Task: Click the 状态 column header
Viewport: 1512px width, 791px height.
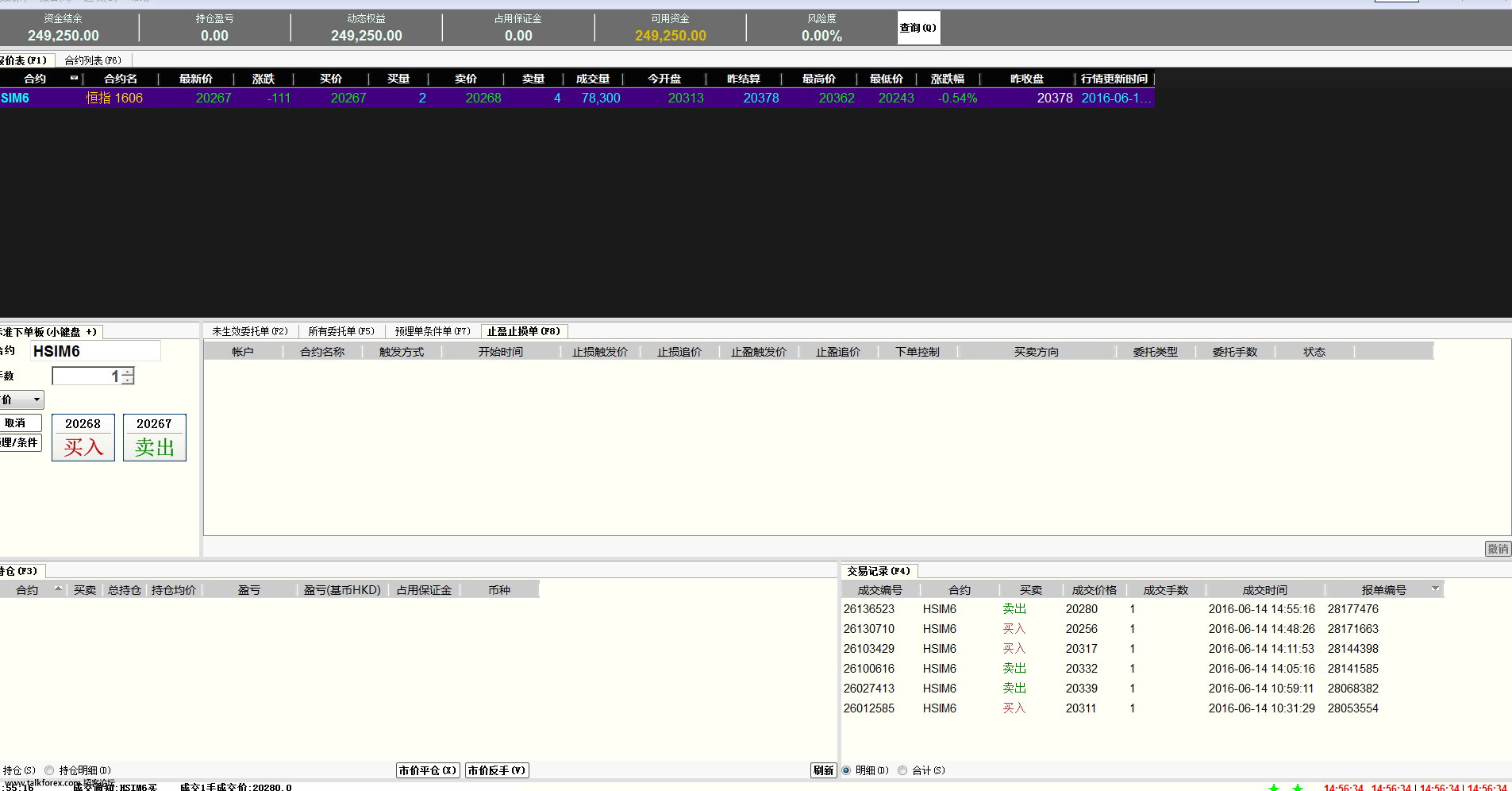Action: pos(1314,352)
